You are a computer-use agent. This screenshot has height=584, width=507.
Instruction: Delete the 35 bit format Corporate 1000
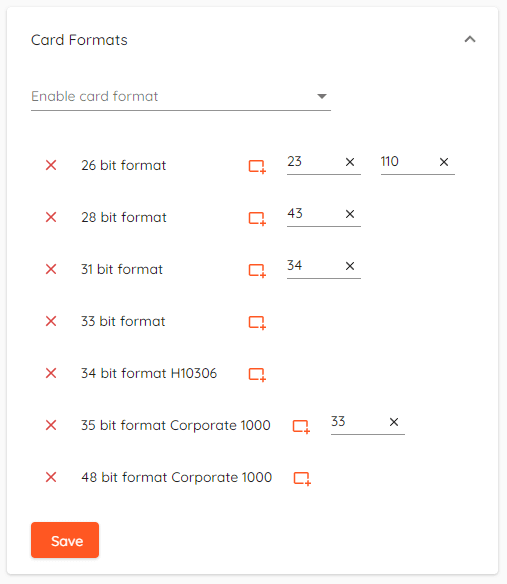[51, 425]
